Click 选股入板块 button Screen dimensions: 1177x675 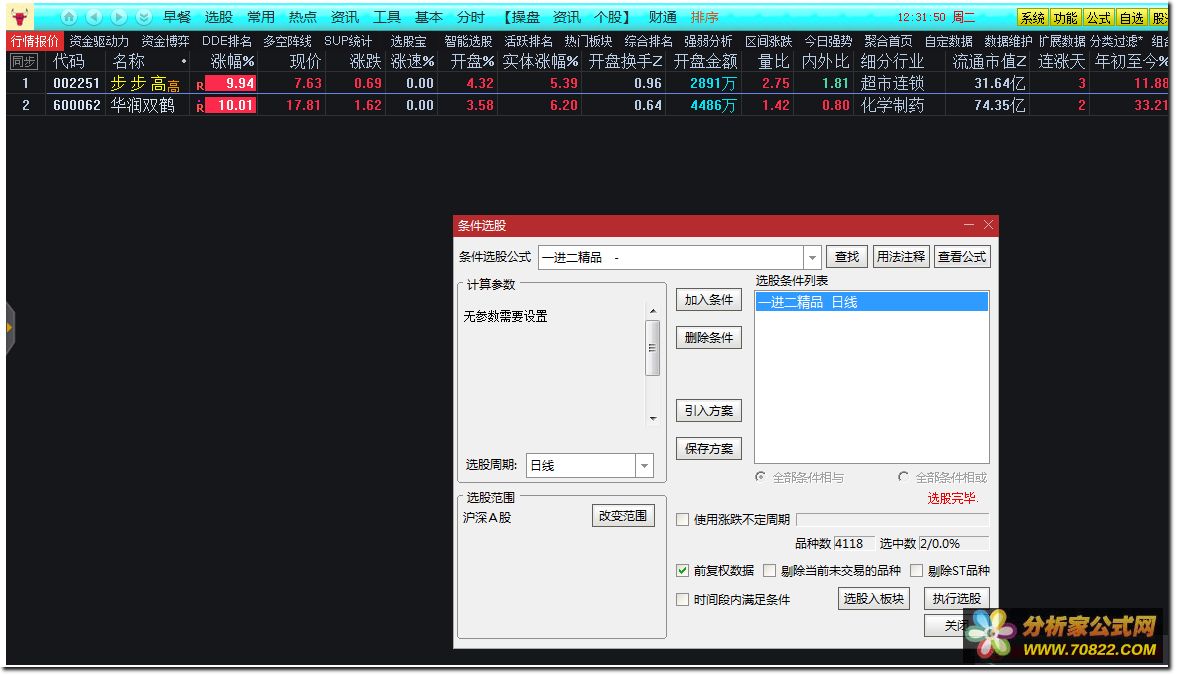click(x=874, y=598)
